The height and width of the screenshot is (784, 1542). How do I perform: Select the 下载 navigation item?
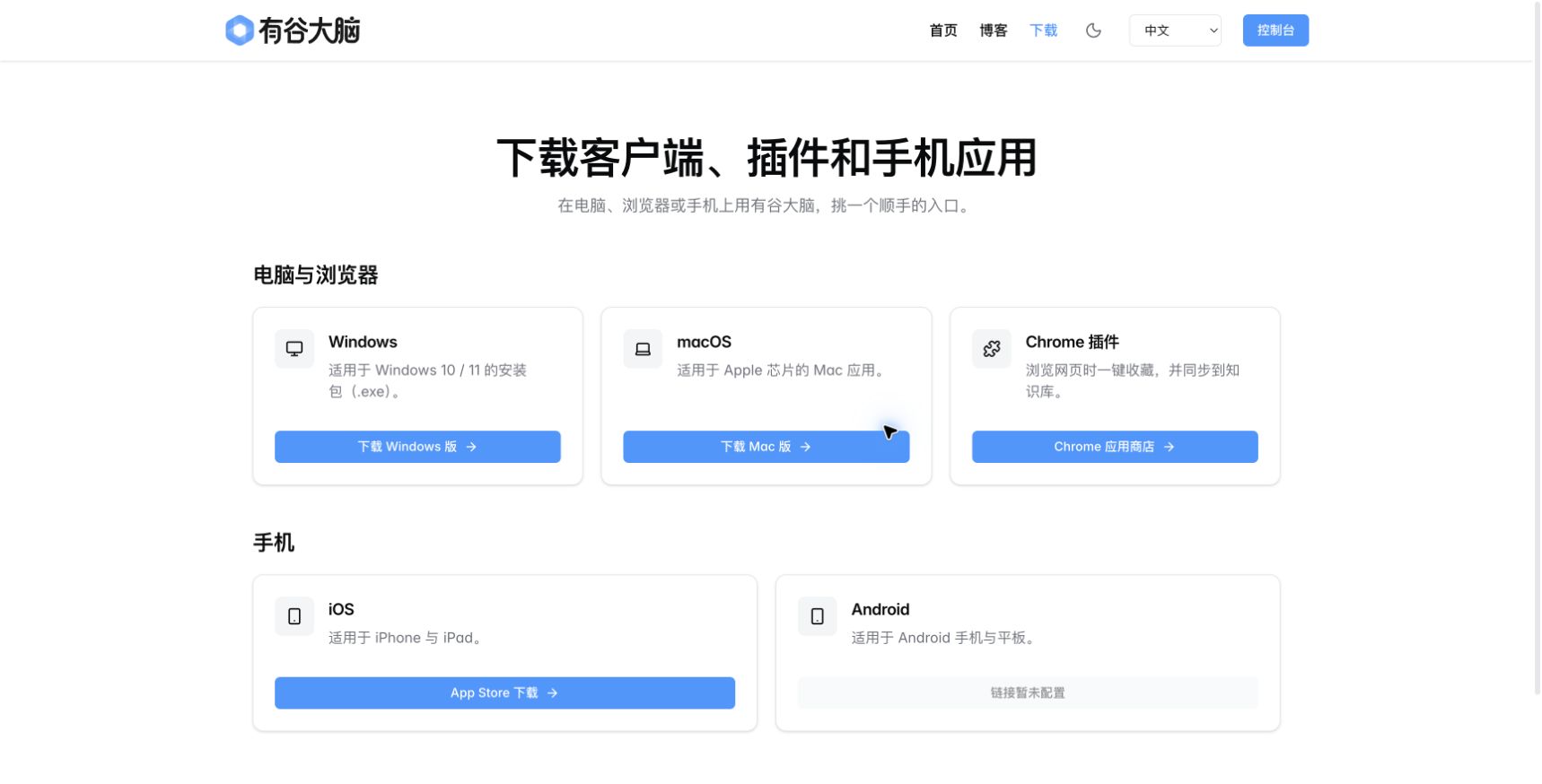1044,30
